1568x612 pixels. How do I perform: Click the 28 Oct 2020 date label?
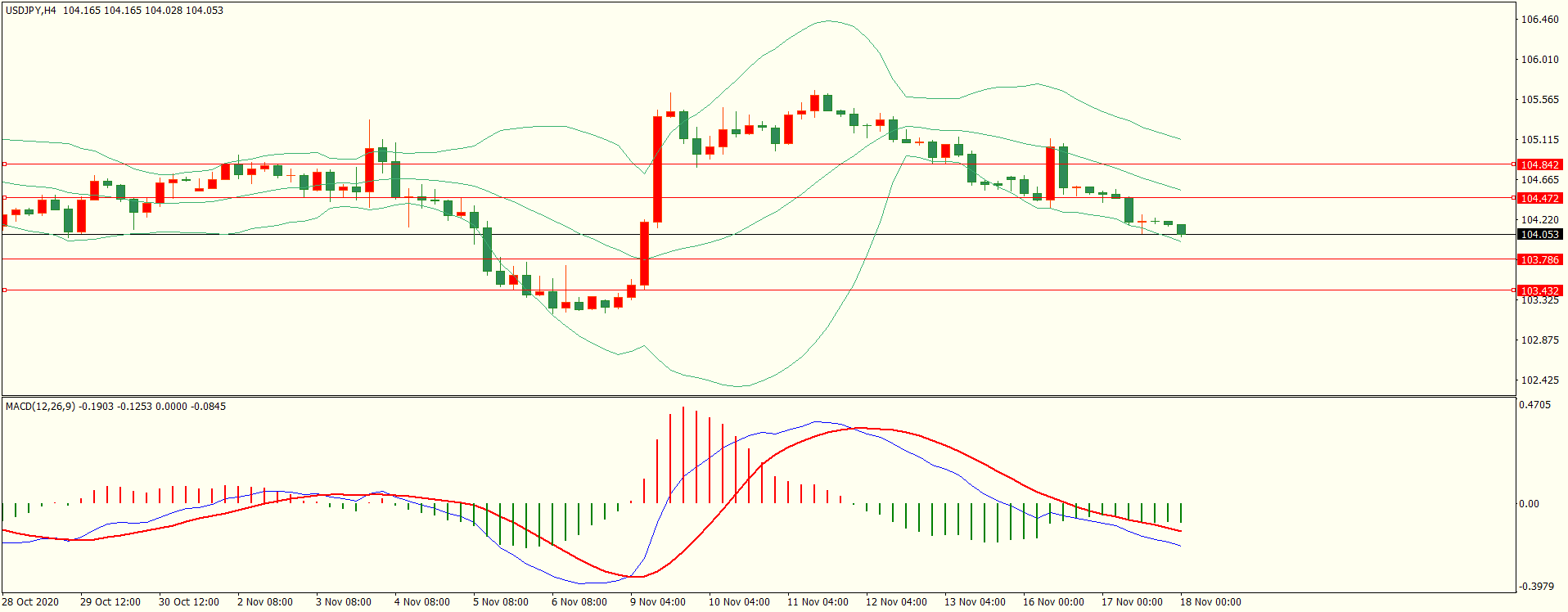[x=30, y=602]
